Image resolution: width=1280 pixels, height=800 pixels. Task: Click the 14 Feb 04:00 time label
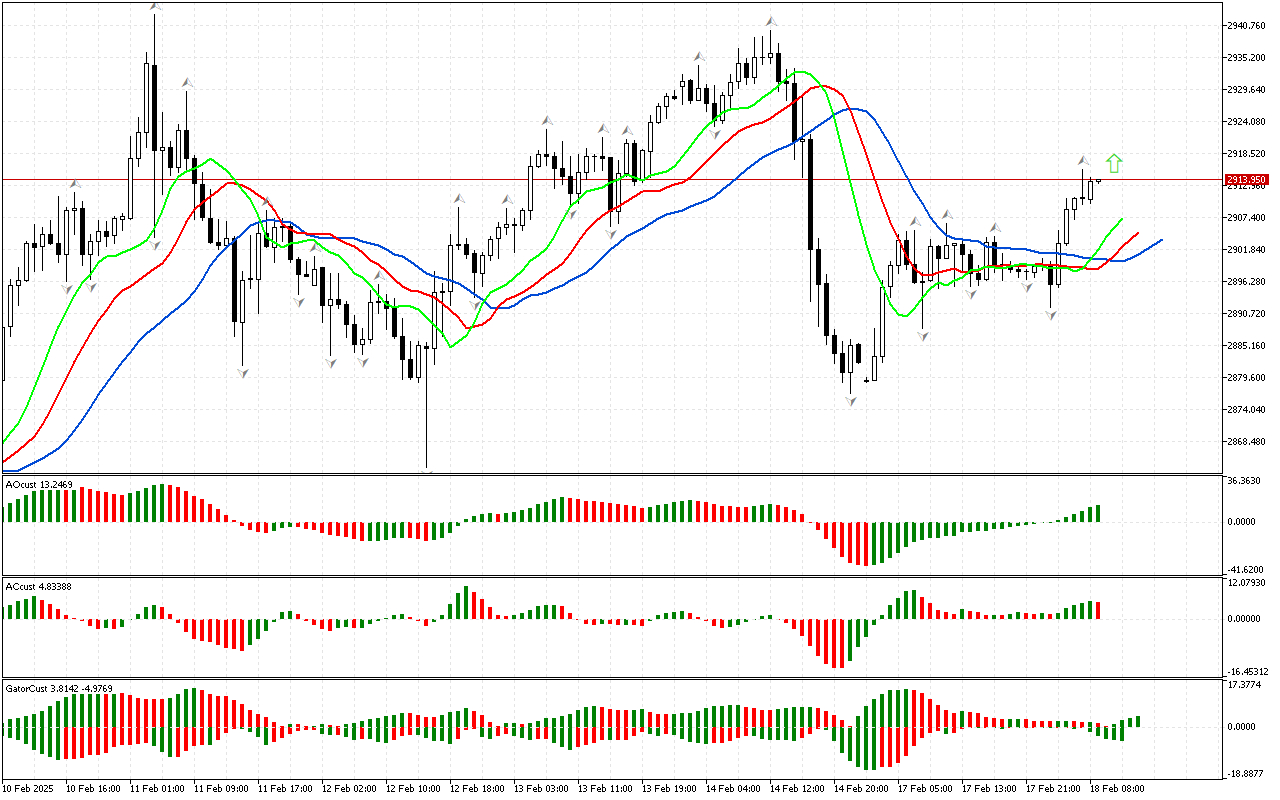[x=733, y=789]
